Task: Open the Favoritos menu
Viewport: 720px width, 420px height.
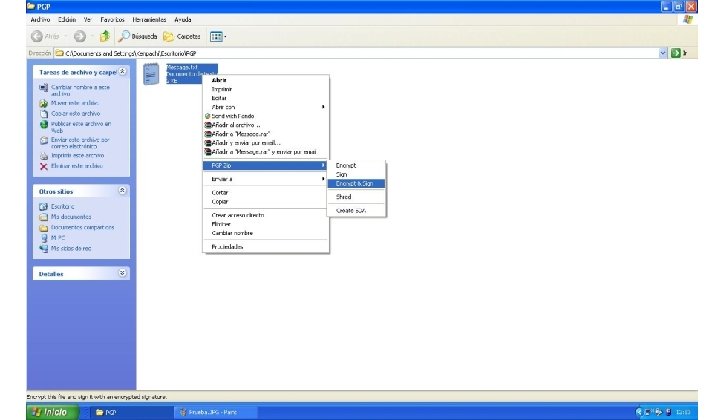Action: [x=112, y=20]
